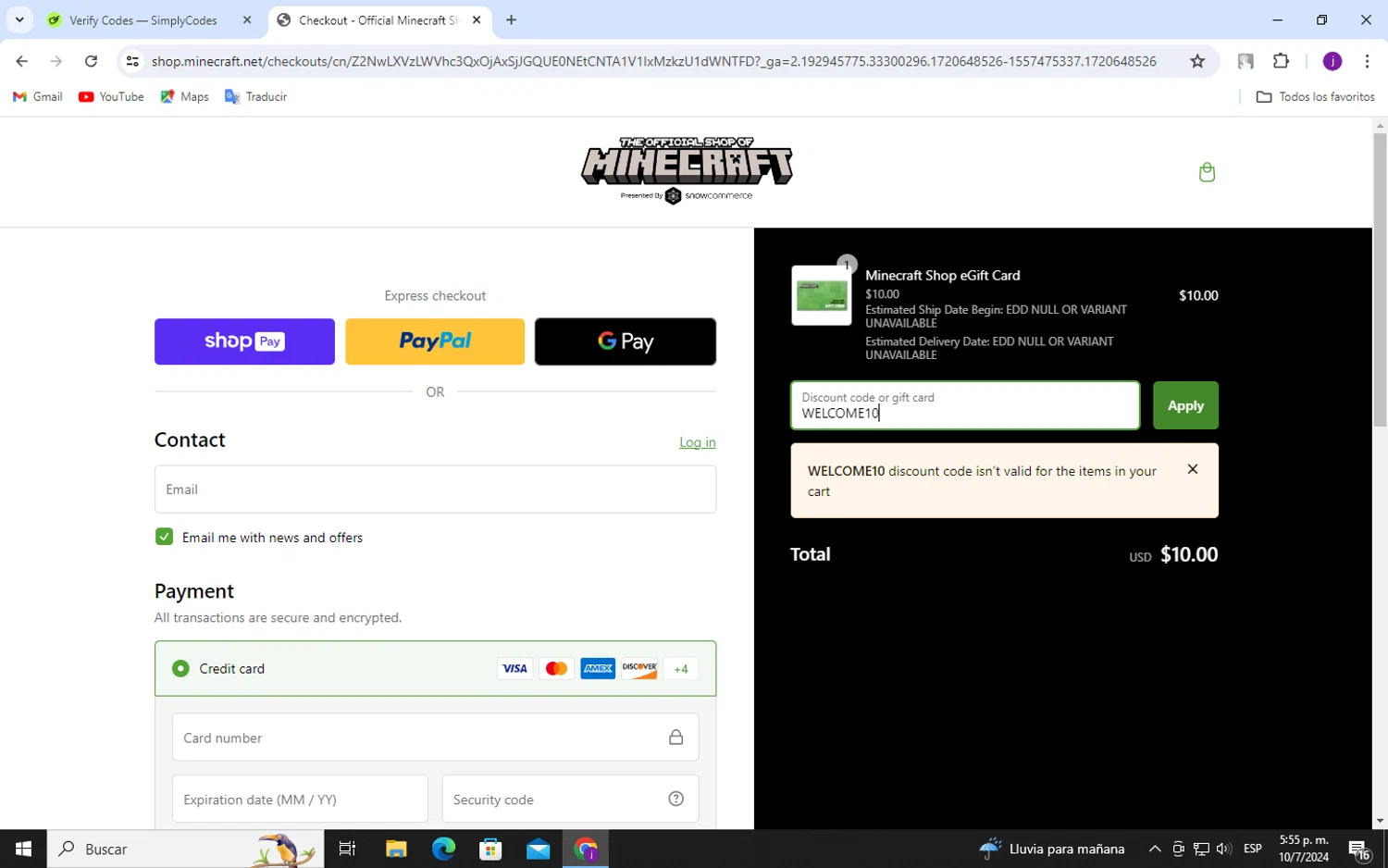1388x868 pixels.
Task: Open File Explorer from the taskbar
Action: pos(396,849)
